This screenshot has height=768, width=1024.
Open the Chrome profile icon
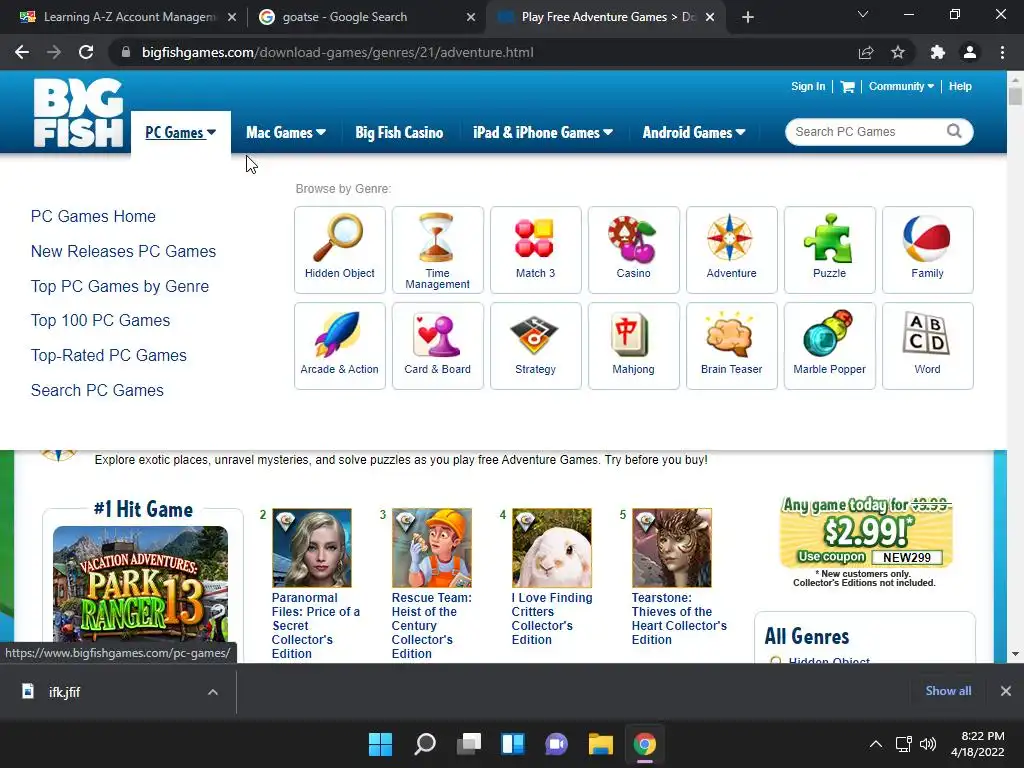point(970,52)
